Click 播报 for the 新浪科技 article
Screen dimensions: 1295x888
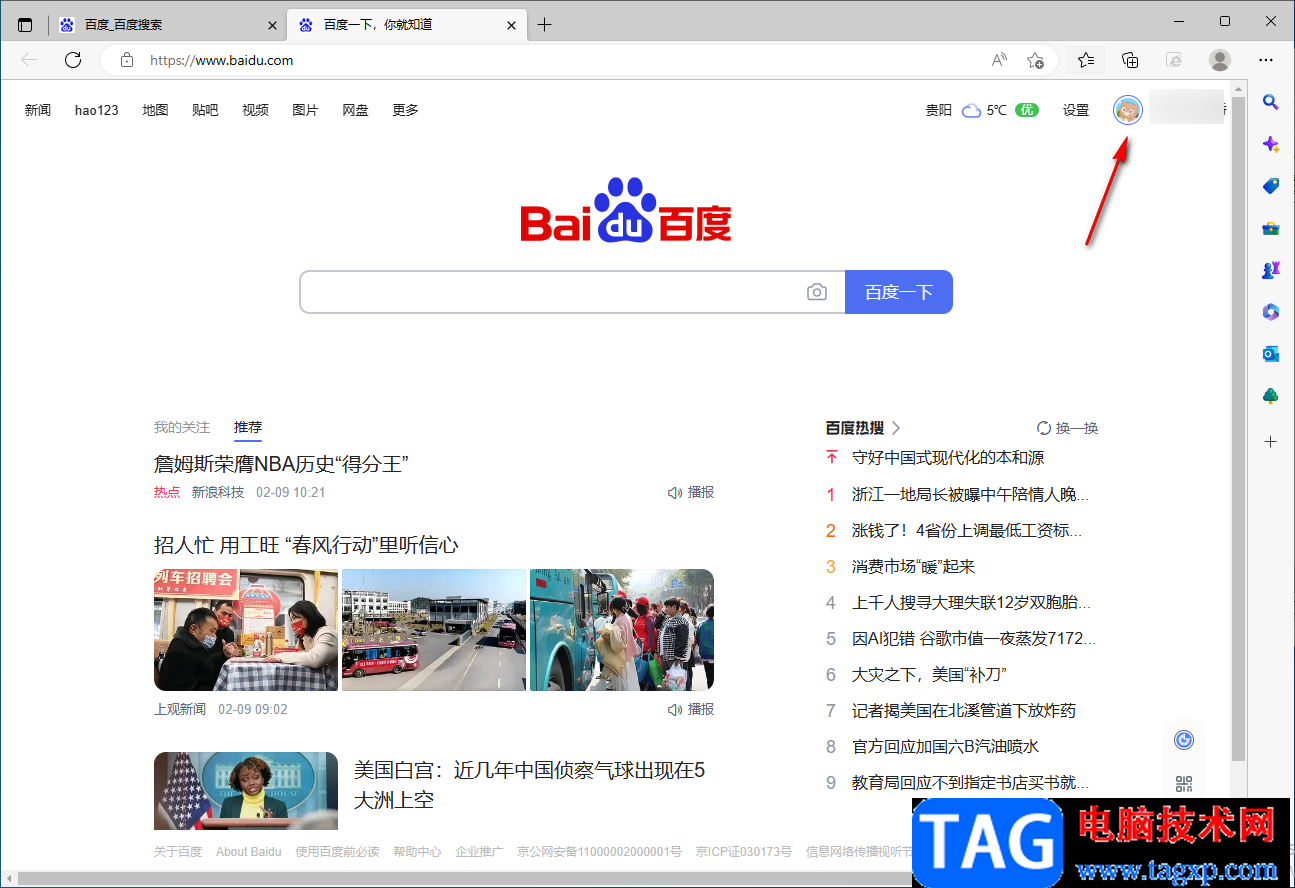(691, 492)
